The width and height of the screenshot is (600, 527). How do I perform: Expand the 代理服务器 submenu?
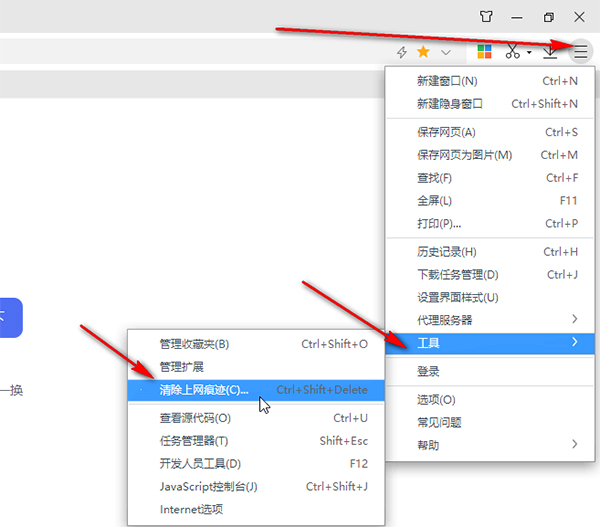tap(490, 320)
